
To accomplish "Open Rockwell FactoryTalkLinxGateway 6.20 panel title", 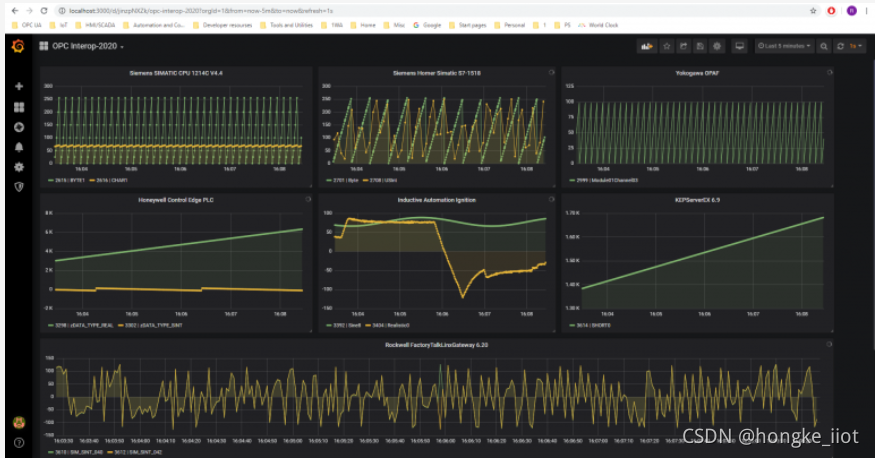I will point(436,345).
